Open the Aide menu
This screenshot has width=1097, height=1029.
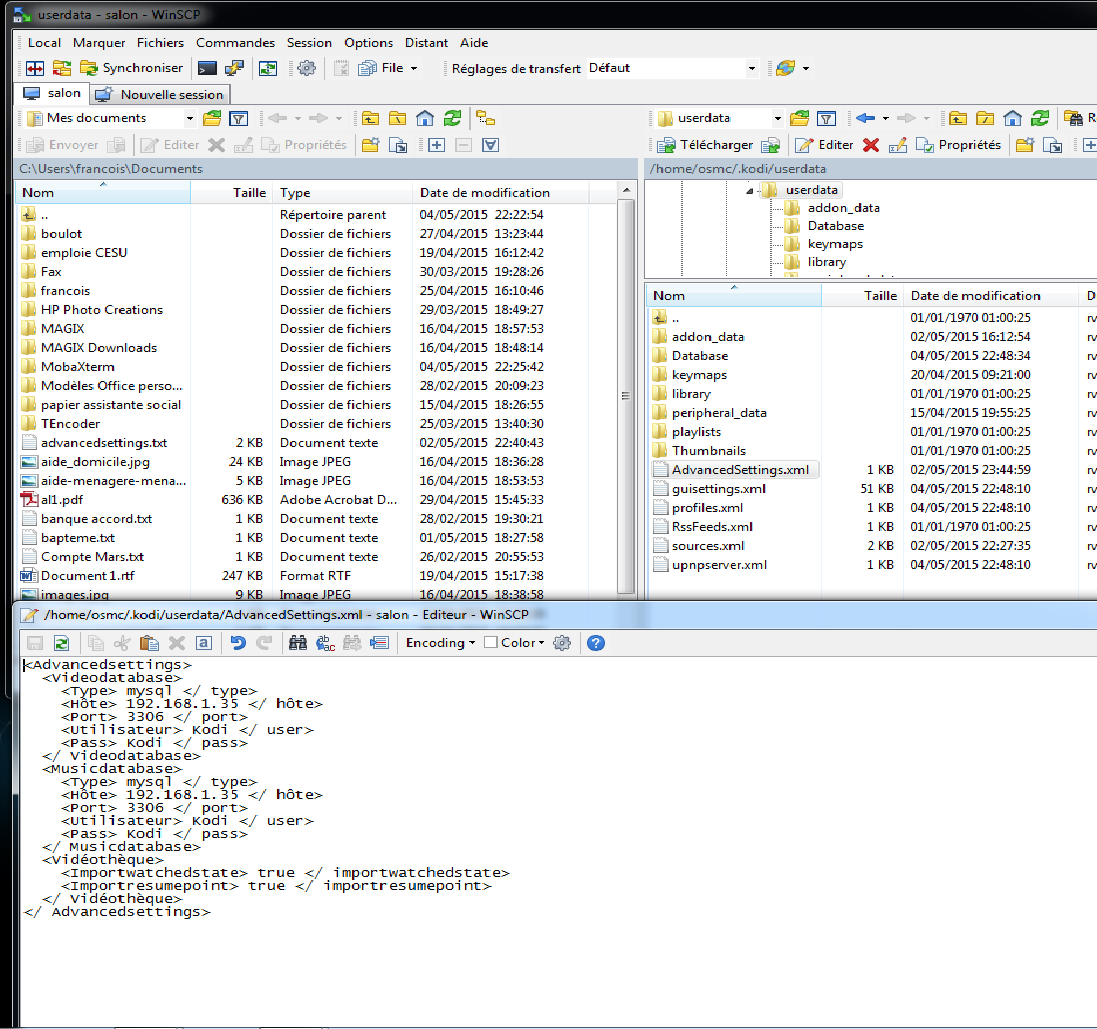[x=474, y=43]
